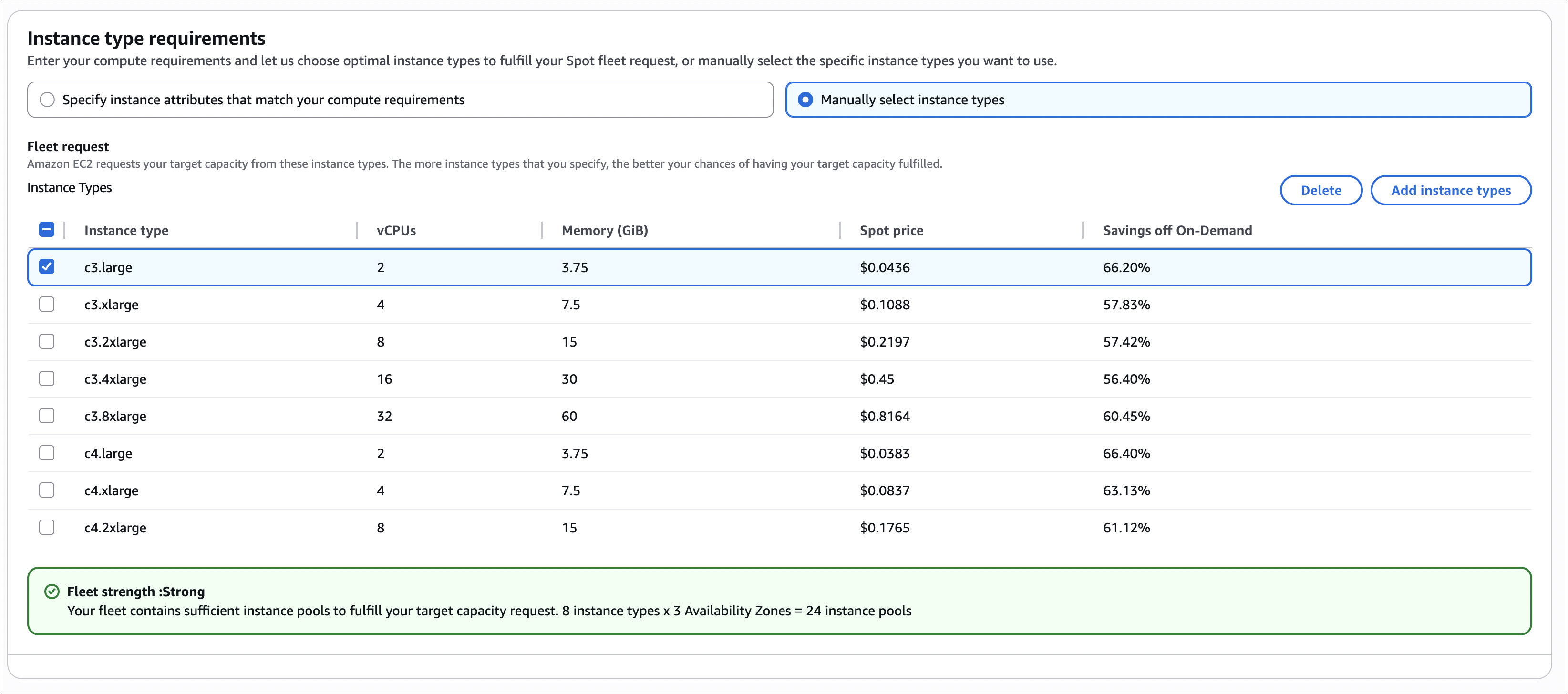The width and height of the screenshot is (1568, 694).
Task: Uncheck the c3.large instance checkbox
Action: point(46,266)
